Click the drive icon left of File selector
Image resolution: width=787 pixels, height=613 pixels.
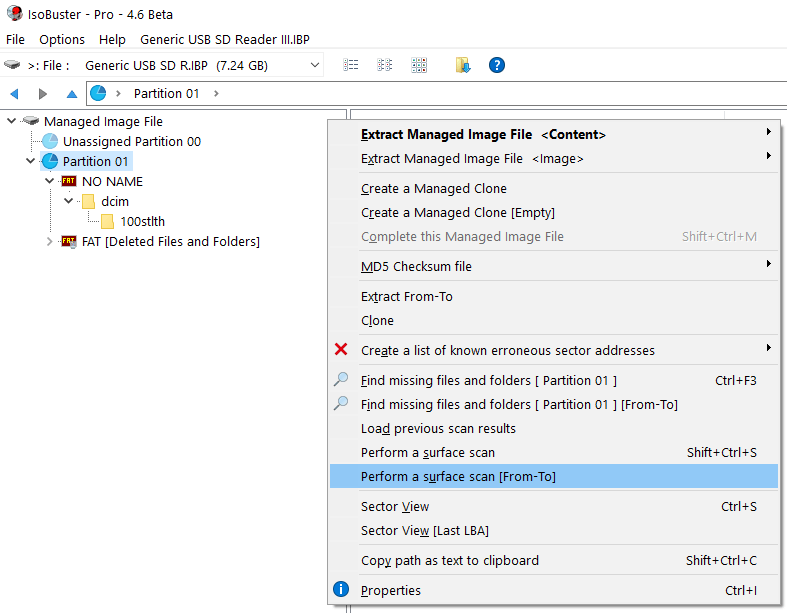pos(12,65)
